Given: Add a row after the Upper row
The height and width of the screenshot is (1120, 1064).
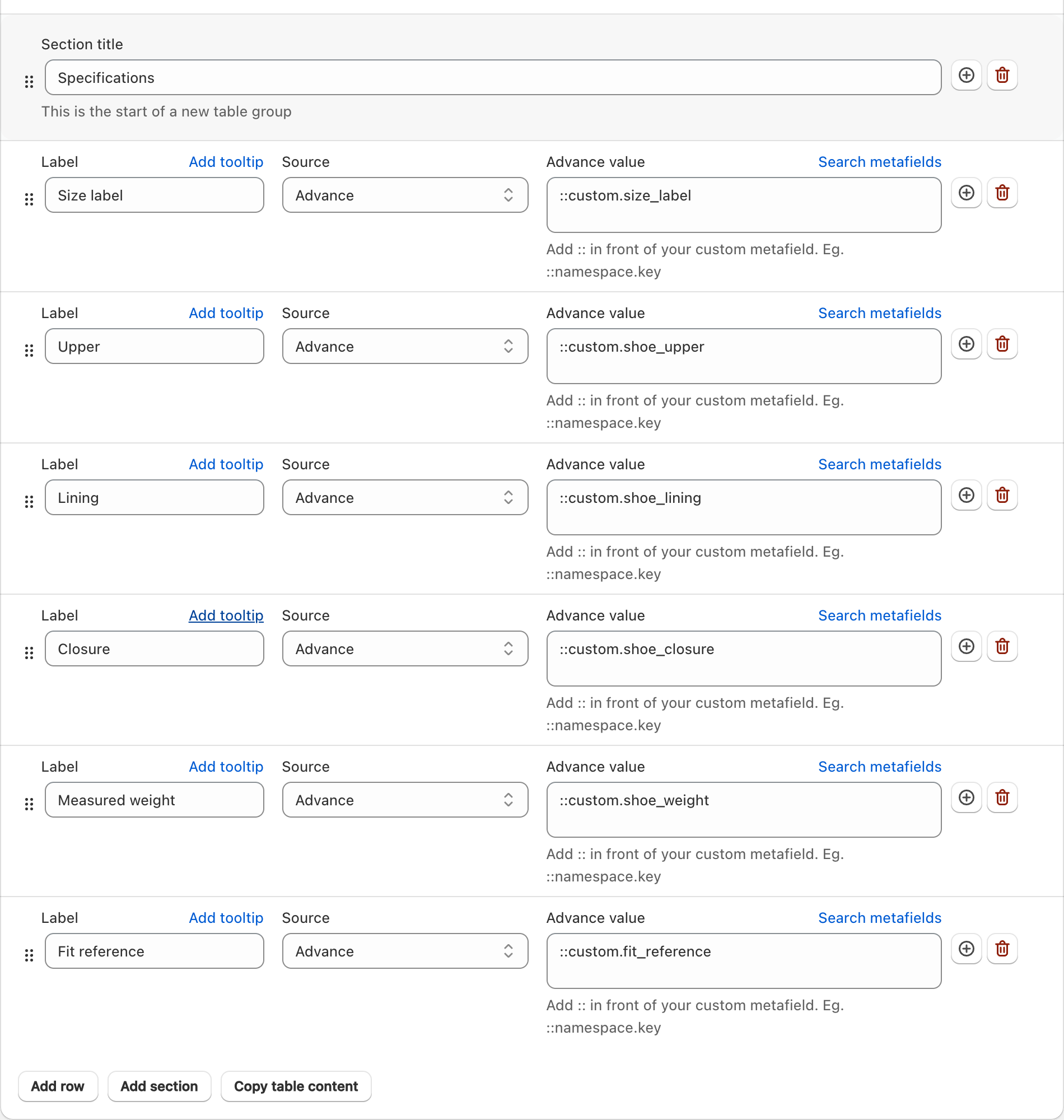Looking at the screenshot, I should click(967, 344).
